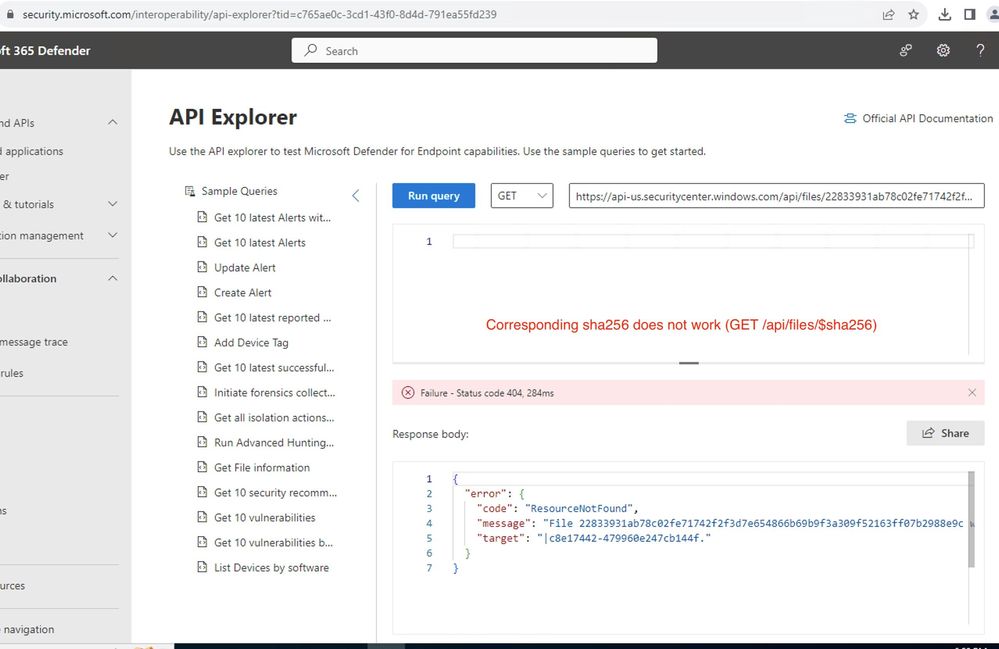Click the API URL input field

[x=776, y=196]
